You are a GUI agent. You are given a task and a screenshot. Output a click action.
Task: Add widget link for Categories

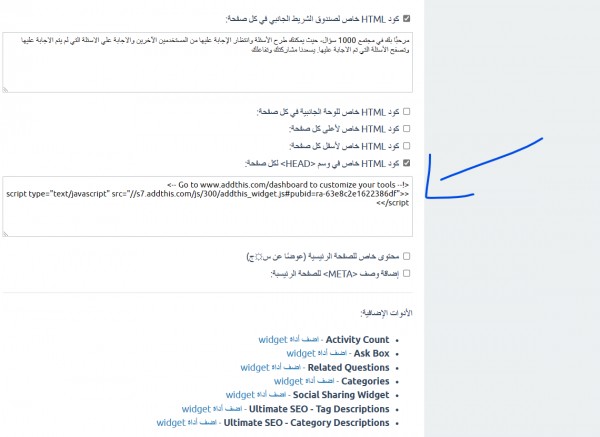coord(303,381)
